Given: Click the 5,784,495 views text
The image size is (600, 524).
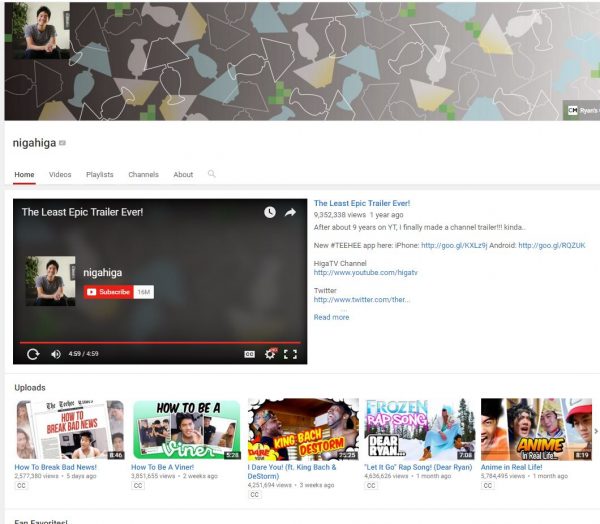Looking at the screenshot, I should (503, 476).
